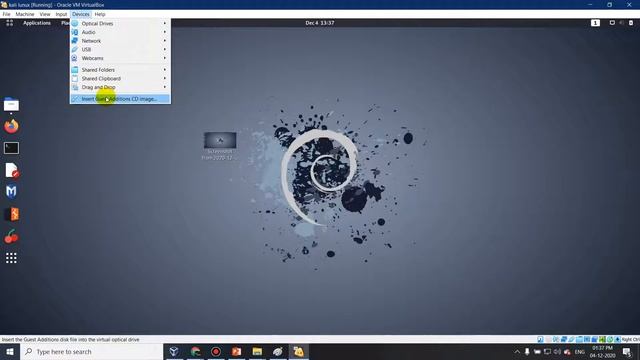
Task: Open Kali Applications menu
Action: click(37, 23)
